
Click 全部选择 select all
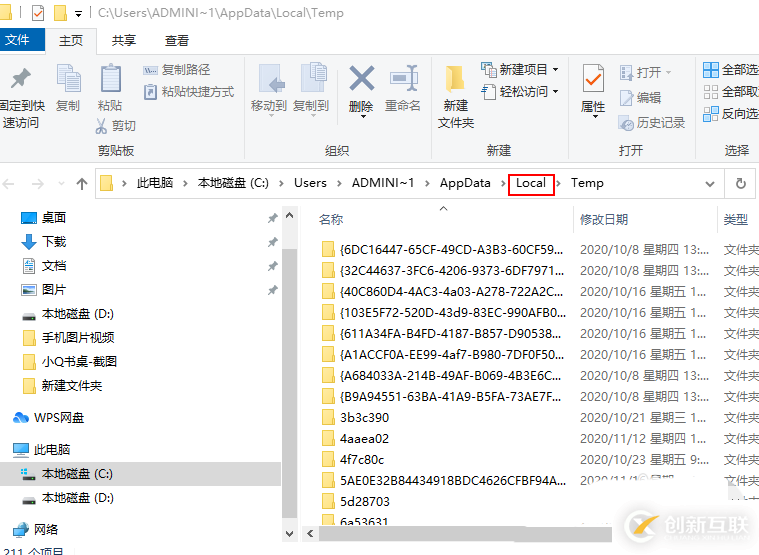[x=730, y=70]
